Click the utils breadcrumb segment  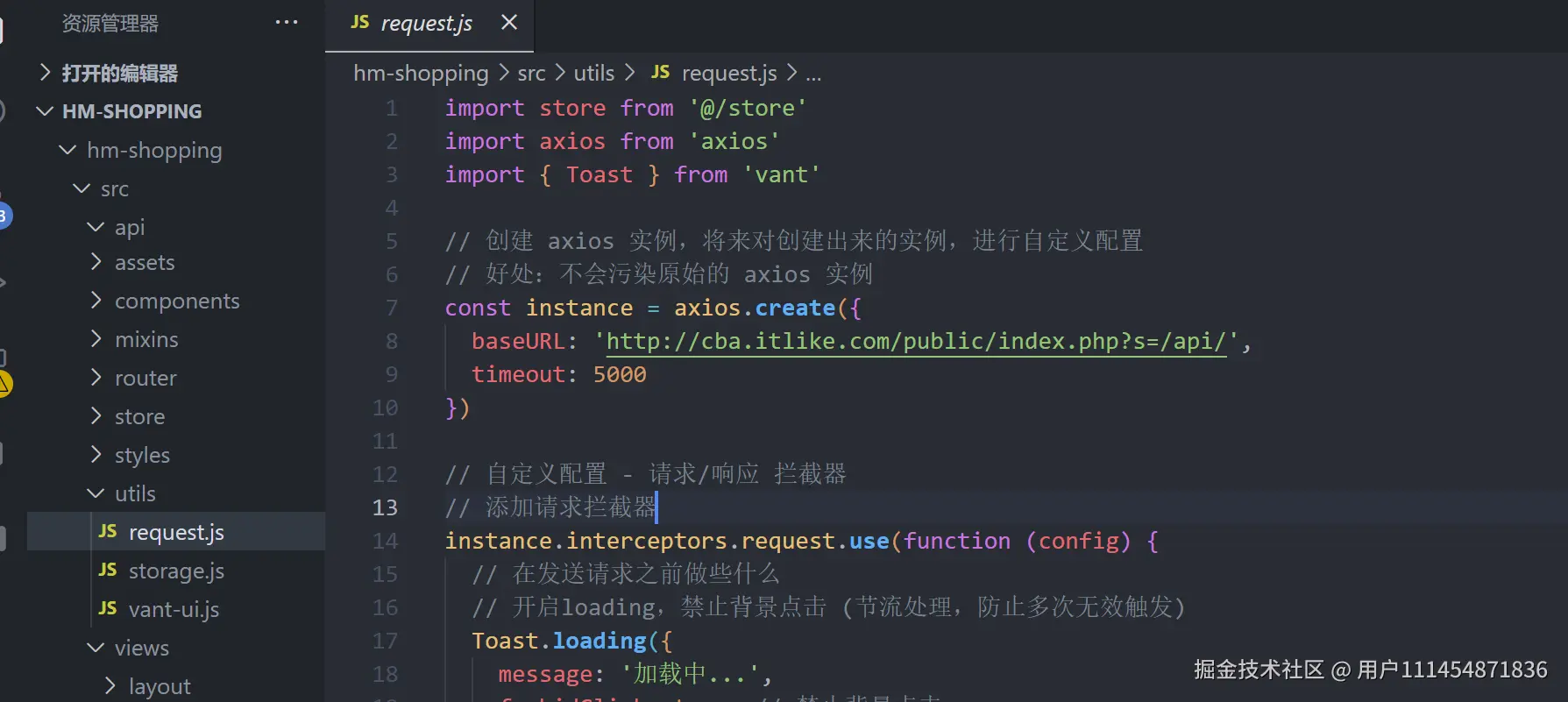click(594, 74)
